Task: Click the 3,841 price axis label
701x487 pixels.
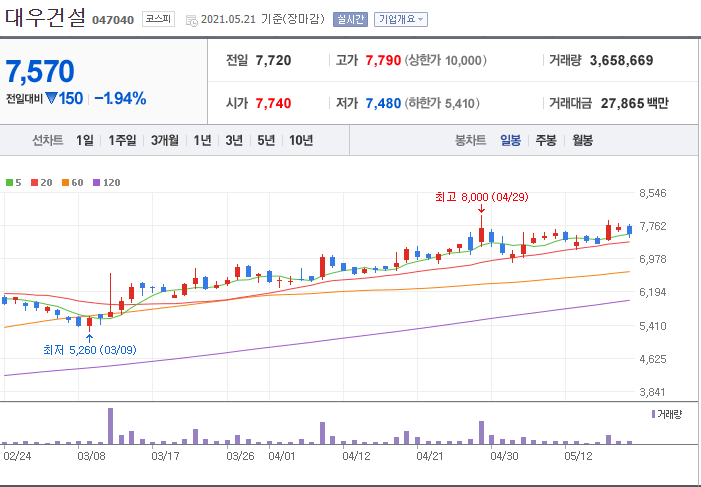Action: pyautogui.click(x=653, y=392)
